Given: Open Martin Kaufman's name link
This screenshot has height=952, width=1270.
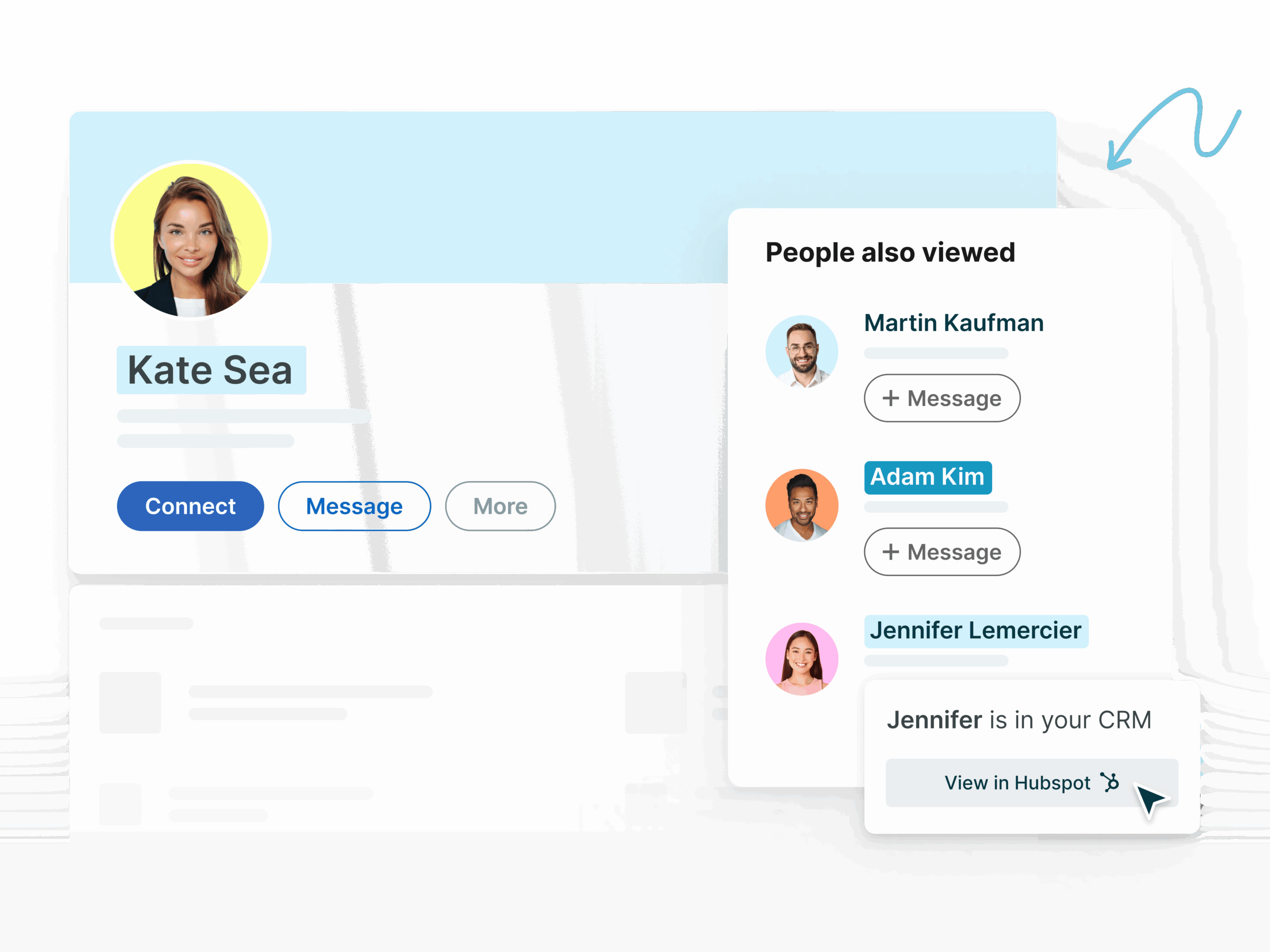Looking at the screenshot, I should pos(953,322).
